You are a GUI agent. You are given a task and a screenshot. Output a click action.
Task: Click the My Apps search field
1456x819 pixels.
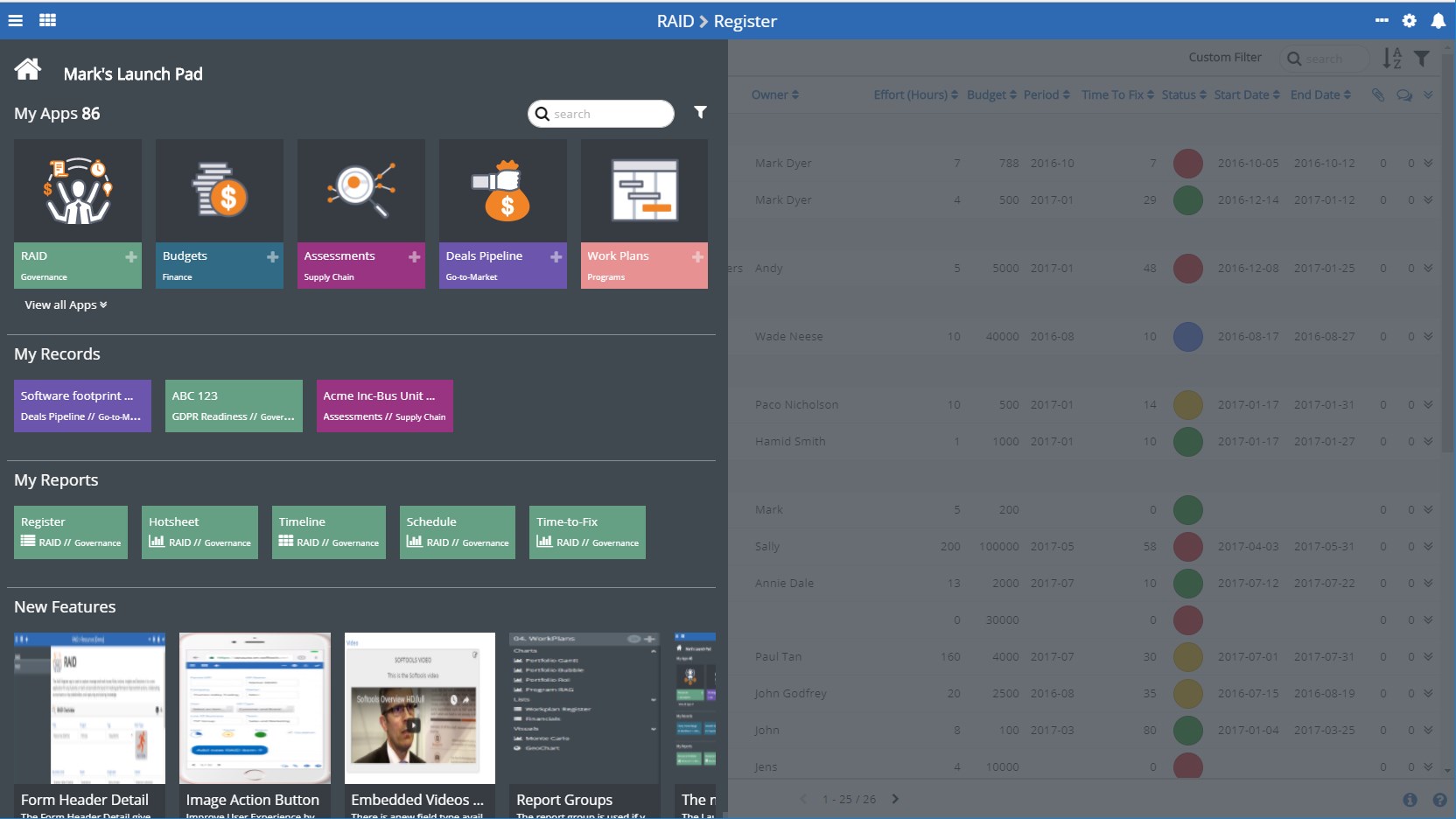tap(601, 114)
